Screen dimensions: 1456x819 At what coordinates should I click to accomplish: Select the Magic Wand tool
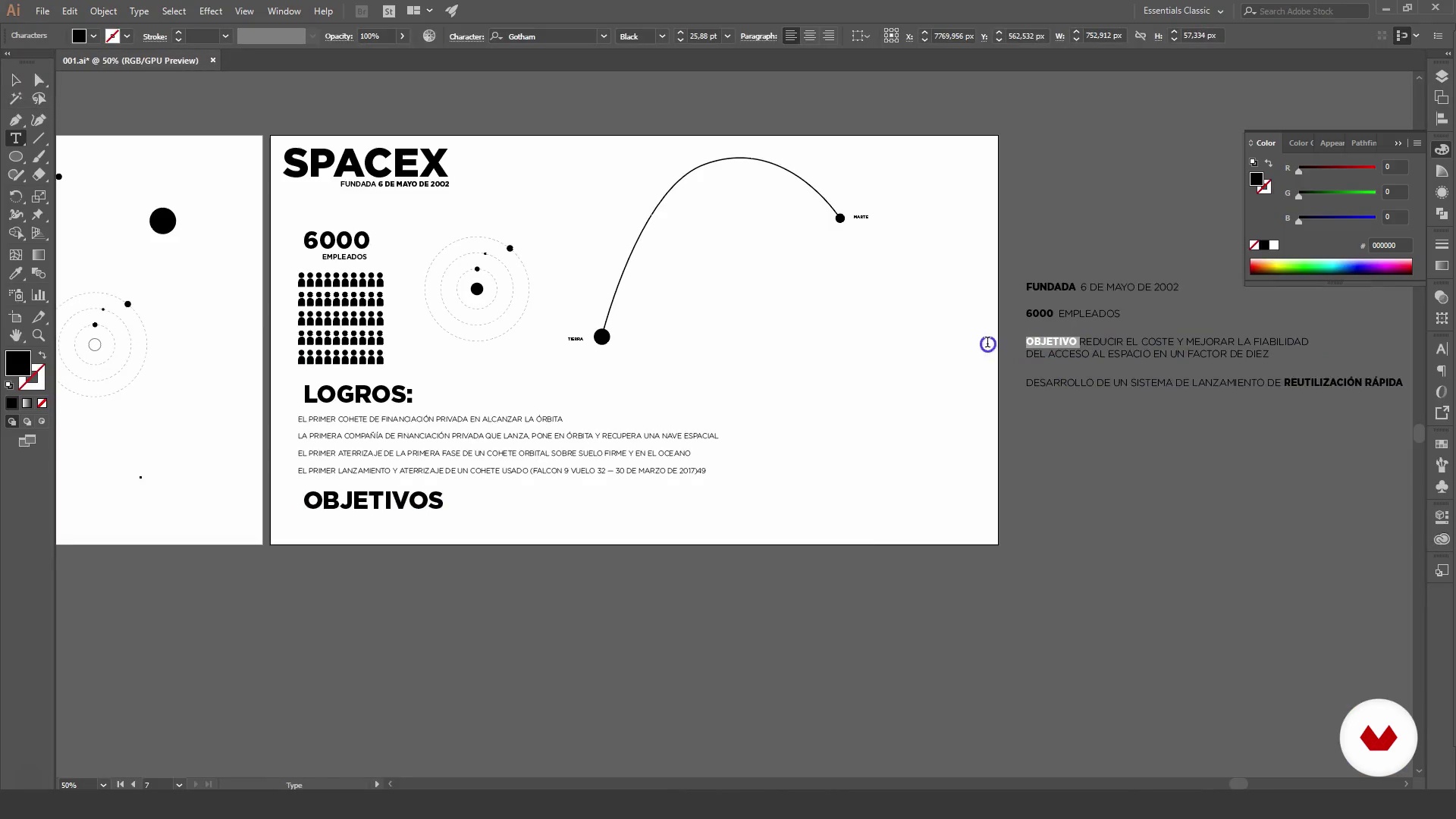tap(15, 99)
